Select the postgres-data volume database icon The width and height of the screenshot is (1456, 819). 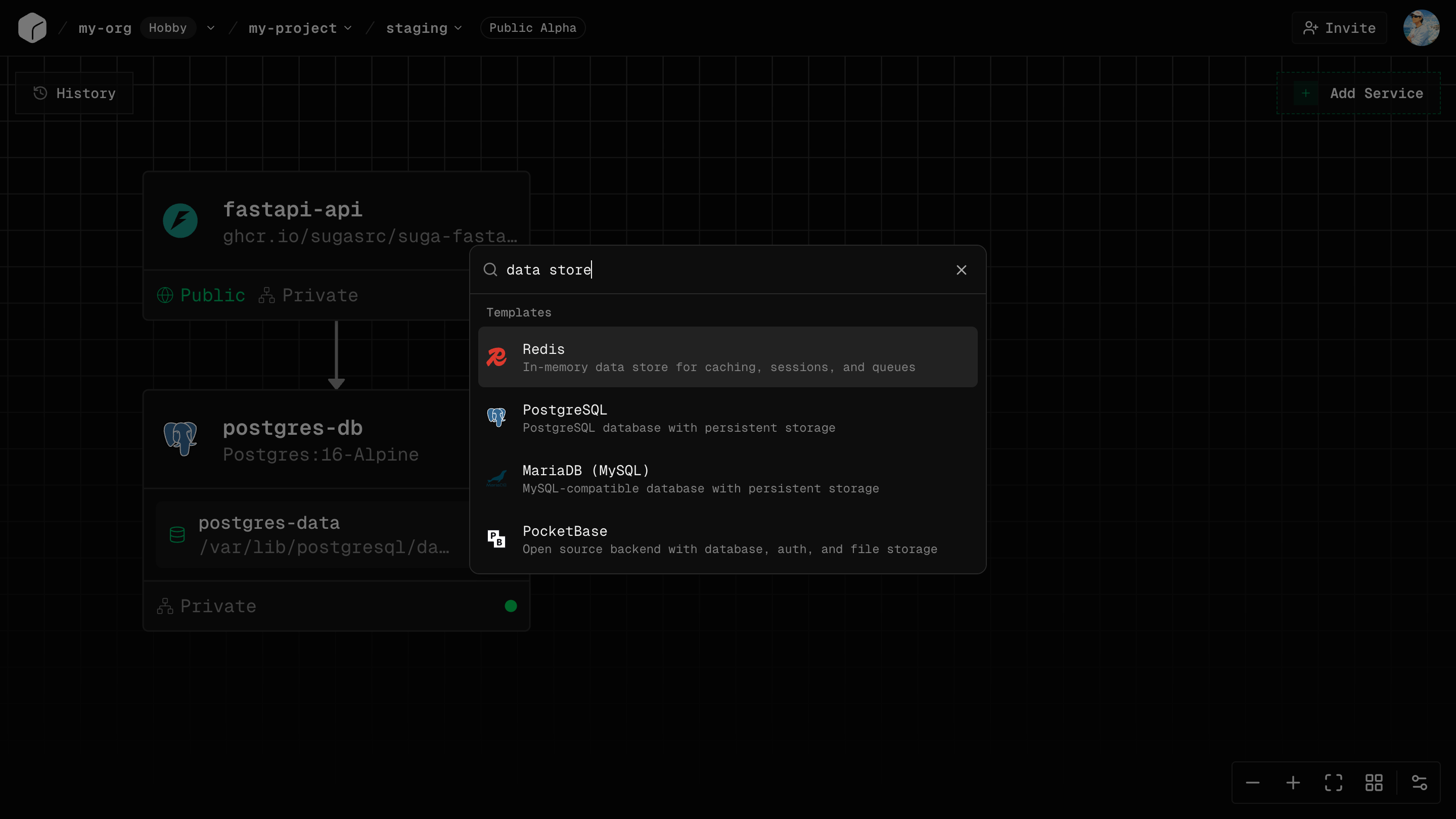click(x=177, y=535)
